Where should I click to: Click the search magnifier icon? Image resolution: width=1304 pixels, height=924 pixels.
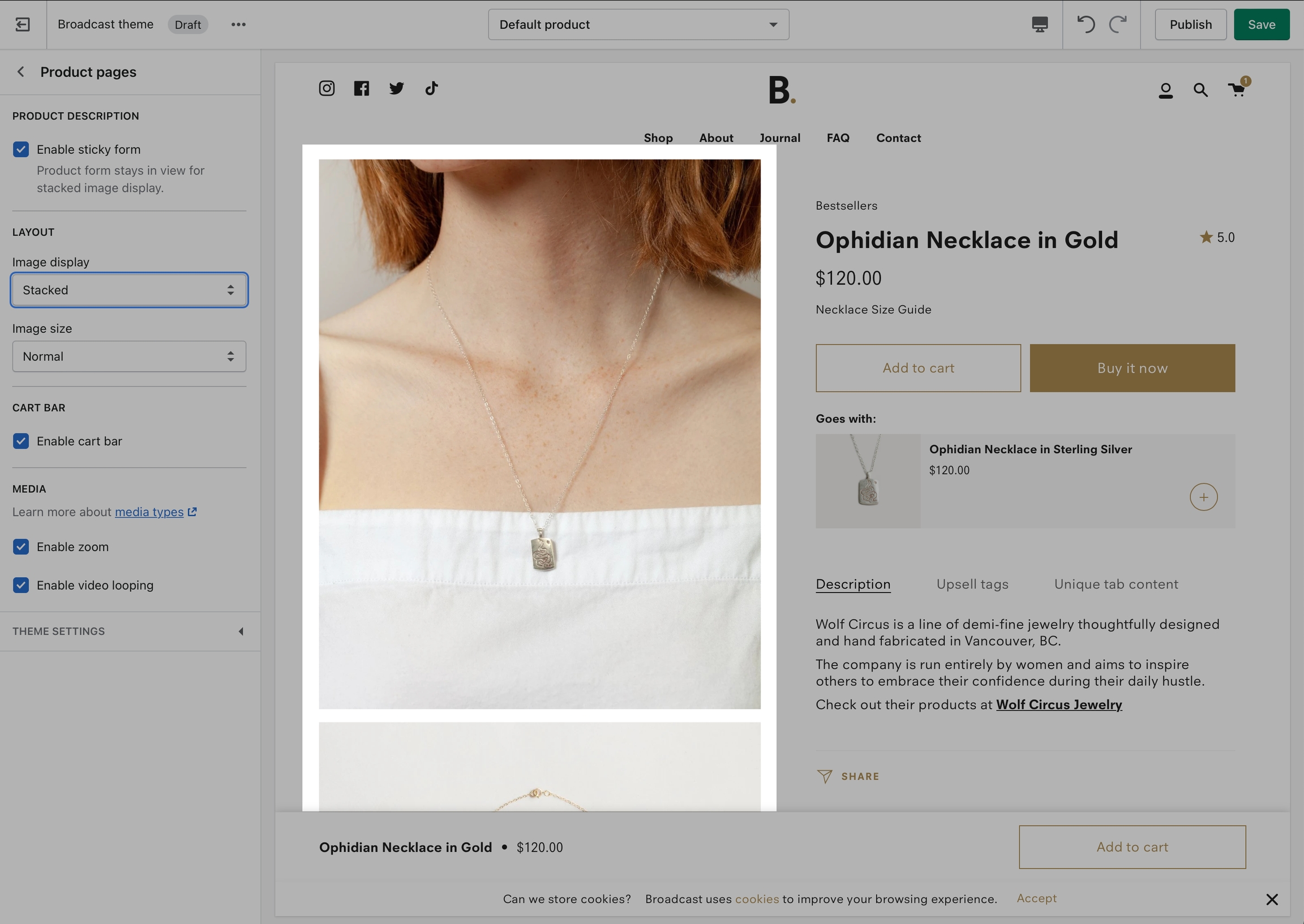click(x=1200, y=90)
